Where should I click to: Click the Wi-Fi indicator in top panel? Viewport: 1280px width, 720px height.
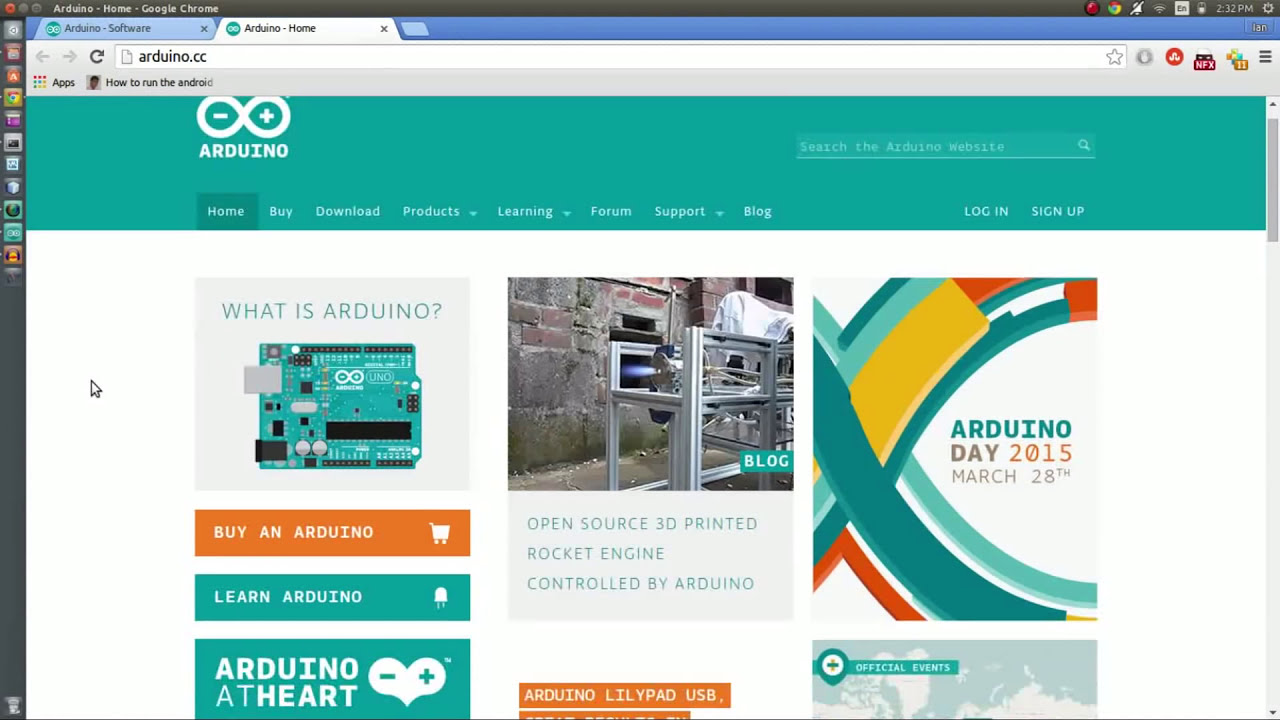(1160, 8)
